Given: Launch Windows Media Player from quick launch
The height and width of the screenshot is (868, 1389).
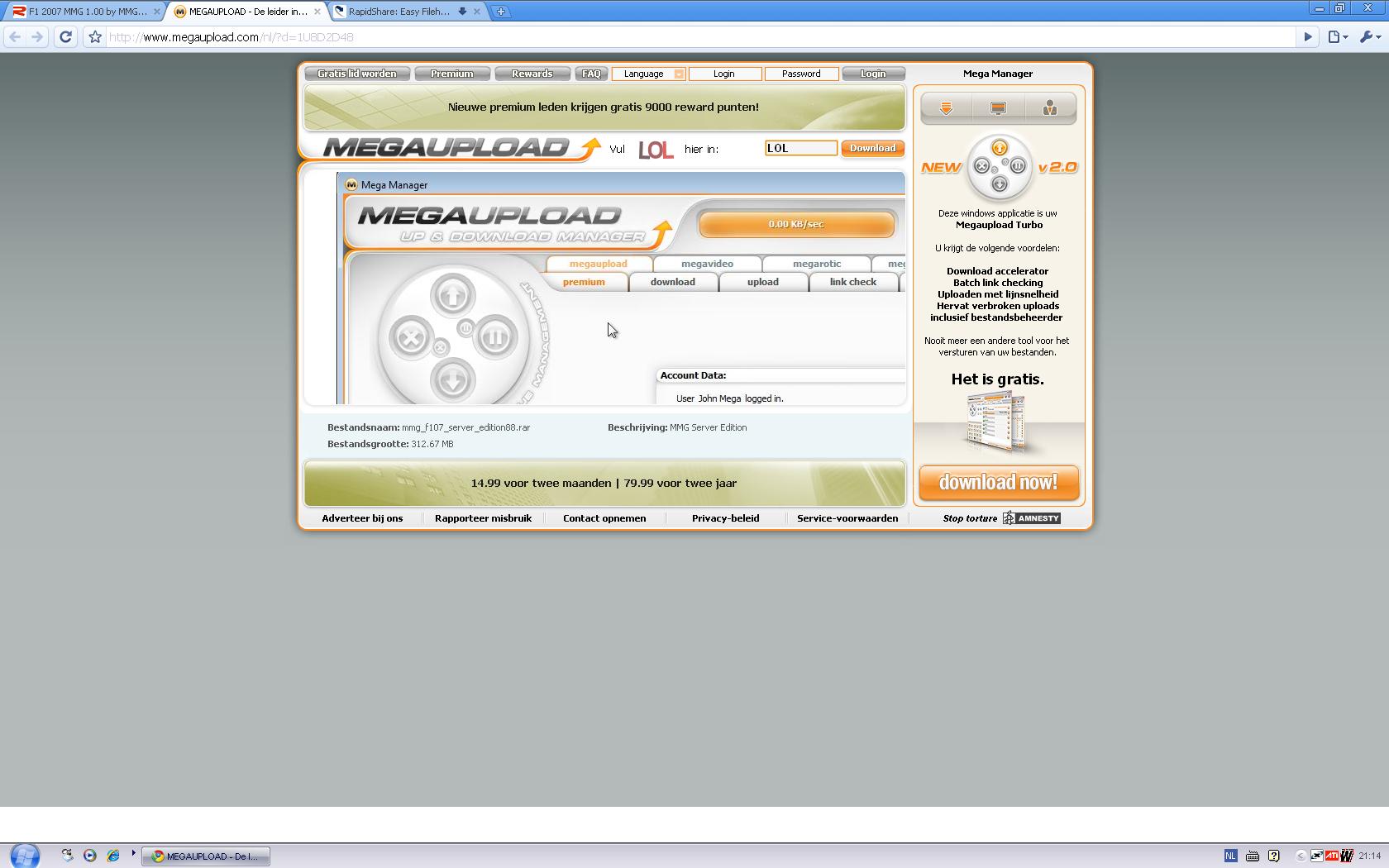Looking at the screenshot, I should pos(90,856).
